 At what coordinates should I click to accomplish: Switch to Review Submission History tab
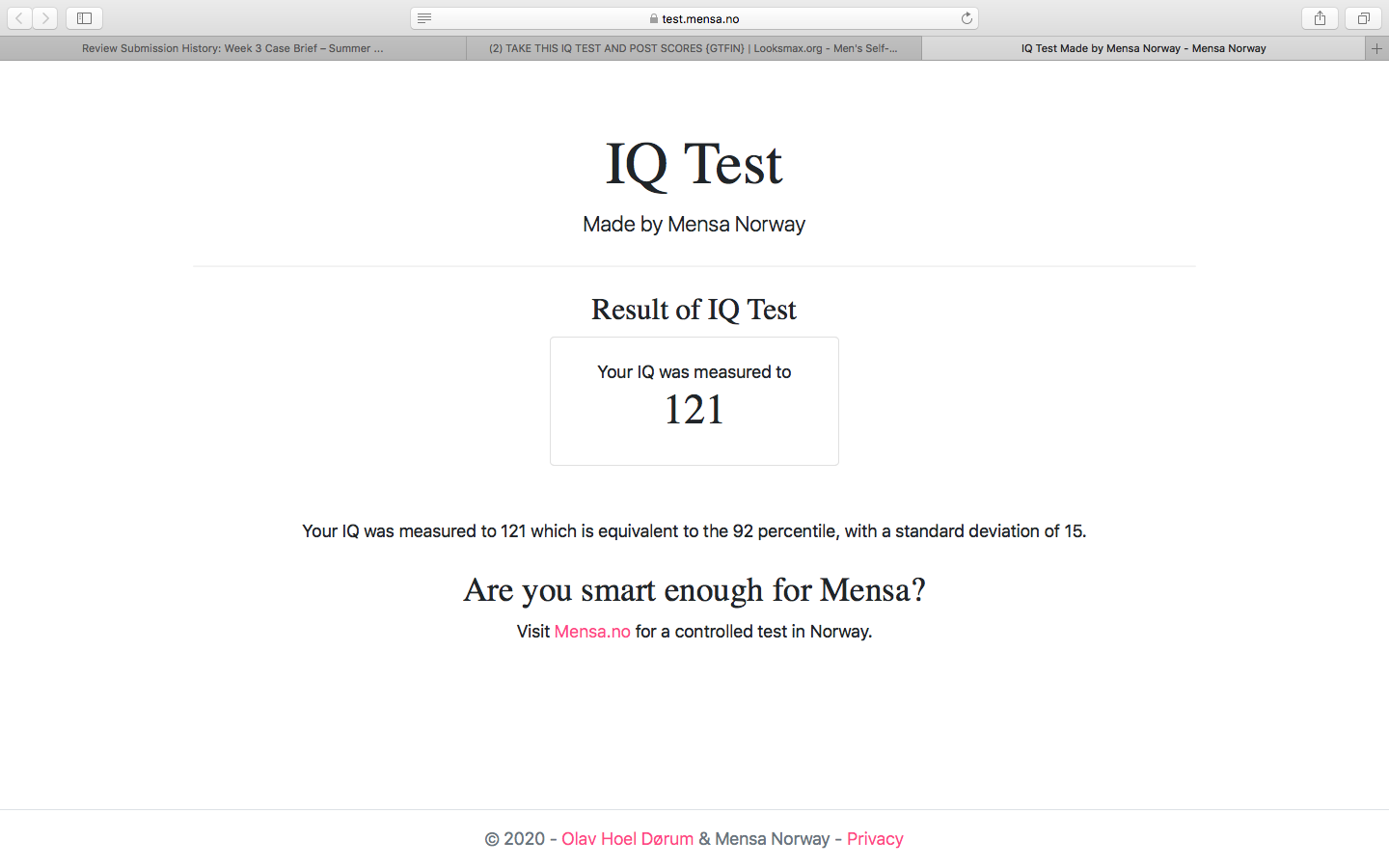coord(232,48)
